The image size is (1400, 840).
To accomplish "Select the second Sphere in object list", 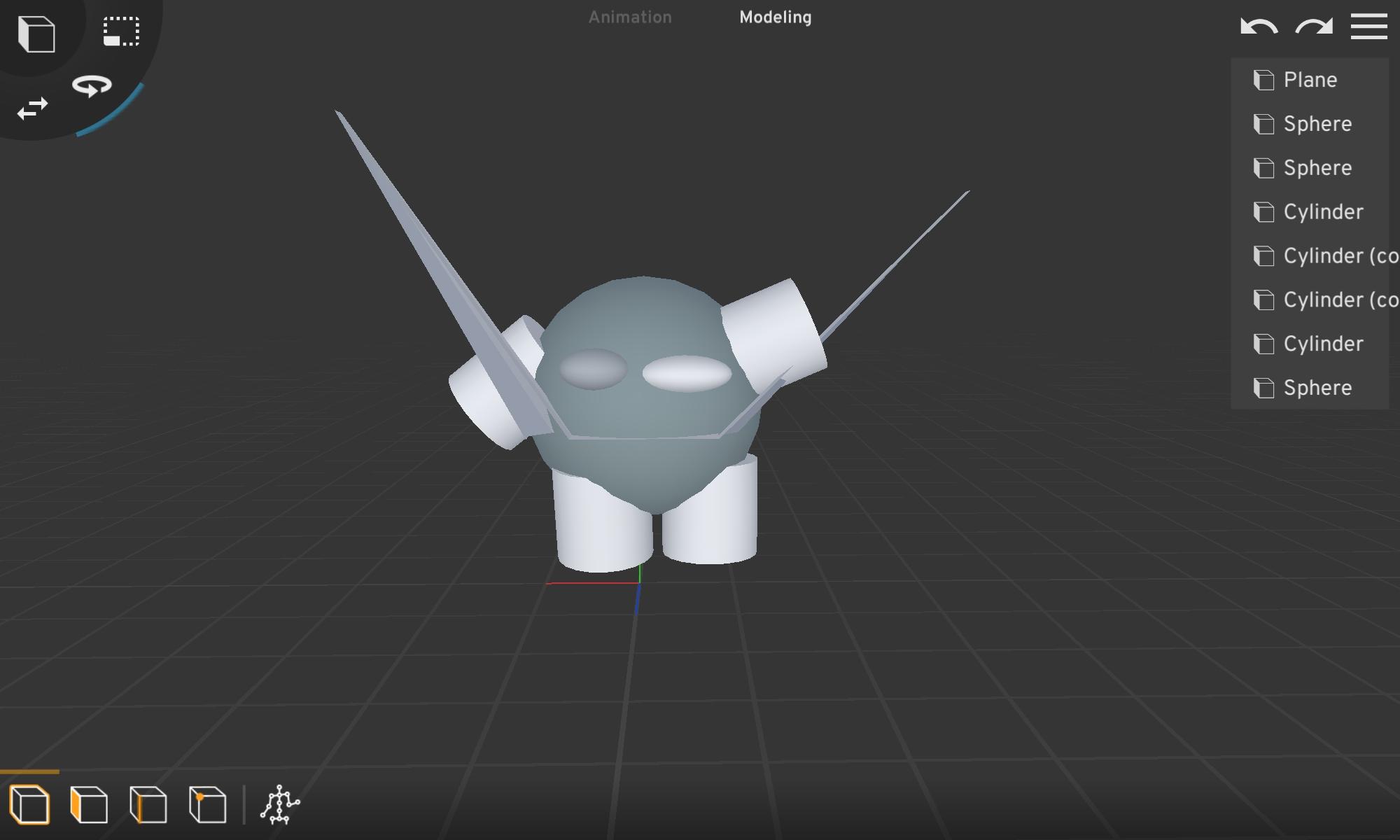I will [x=1310, y=169].
